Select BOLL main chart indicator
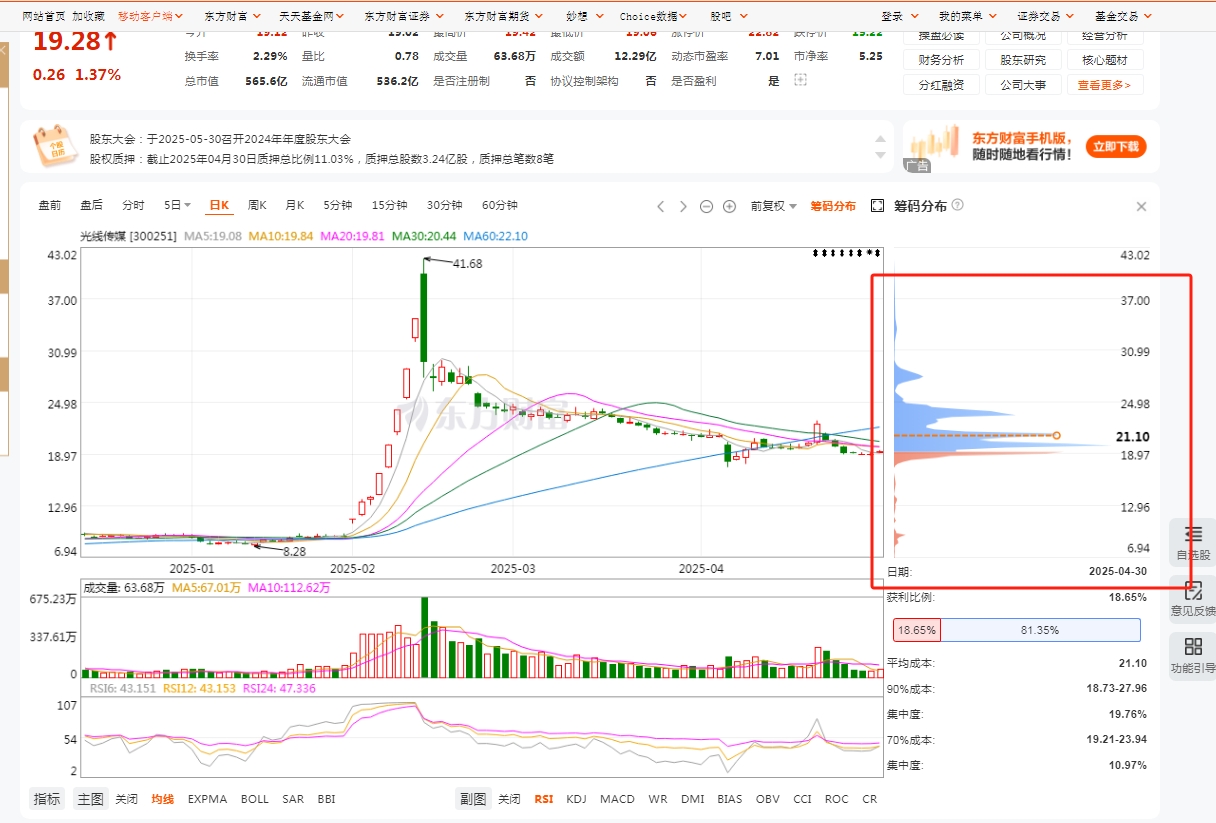This screenshot has width=1216, height=823. point(254,799)
